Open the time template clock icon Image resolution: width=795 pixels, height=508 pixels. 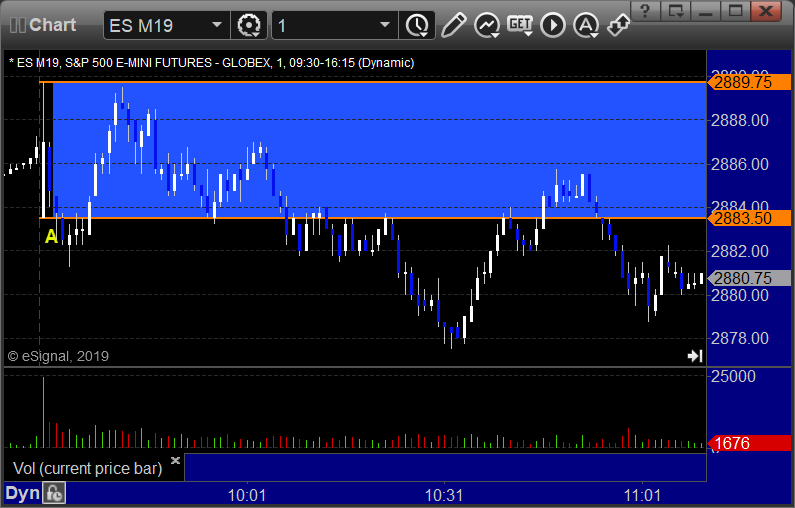pyautogui.click(x=417, y=25)
